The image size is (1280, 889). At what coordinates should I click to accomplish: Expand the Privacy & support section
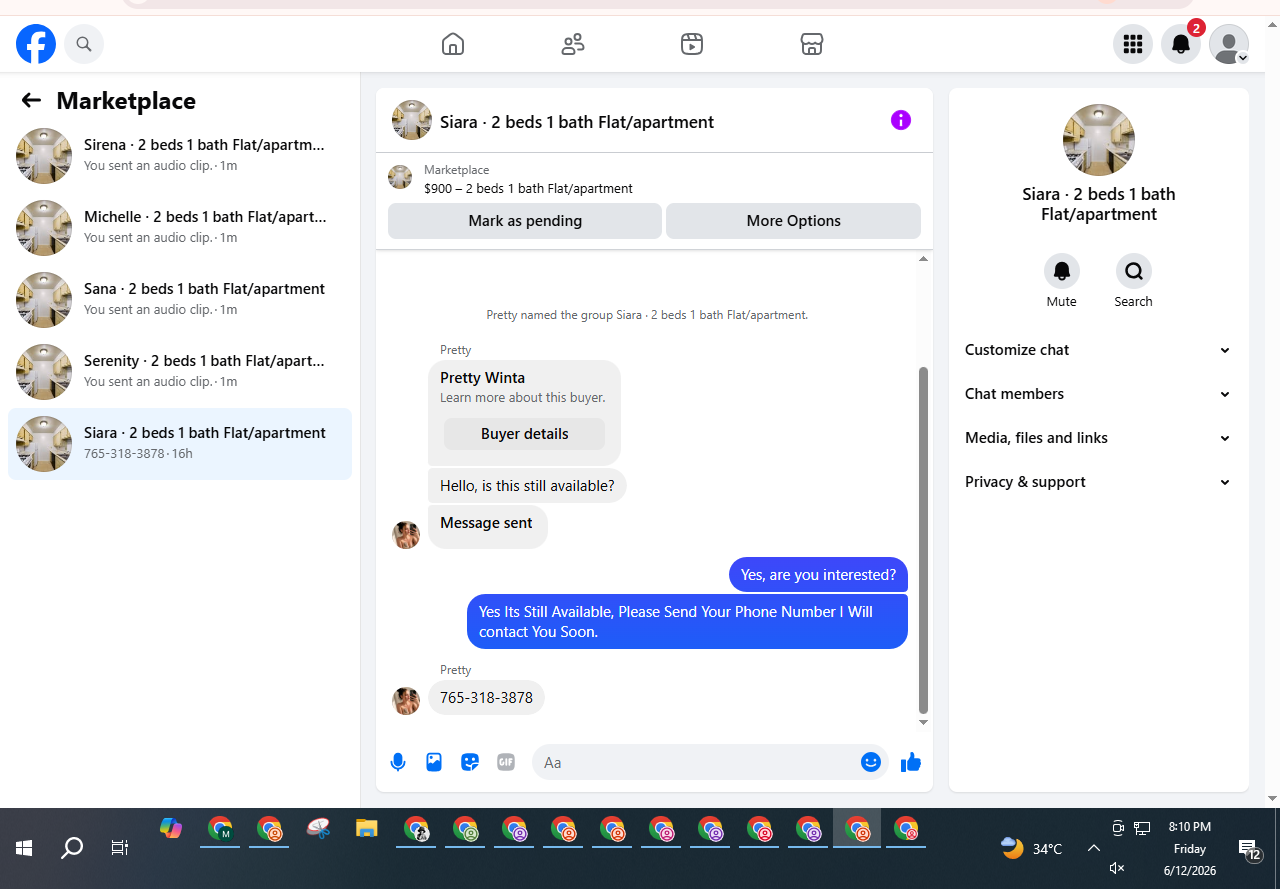(1098, 482)
